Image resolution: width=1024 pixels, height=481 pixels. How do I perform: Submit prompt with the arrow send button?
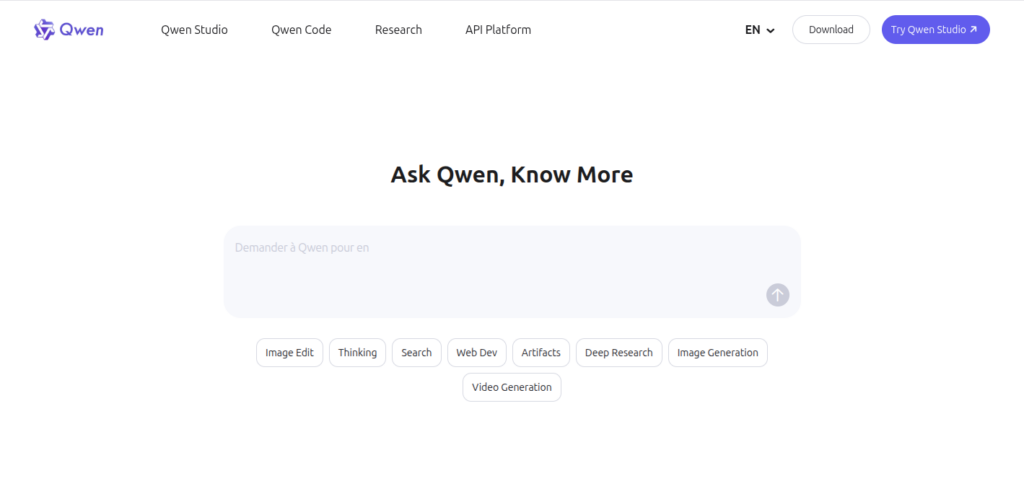[777, 294]
